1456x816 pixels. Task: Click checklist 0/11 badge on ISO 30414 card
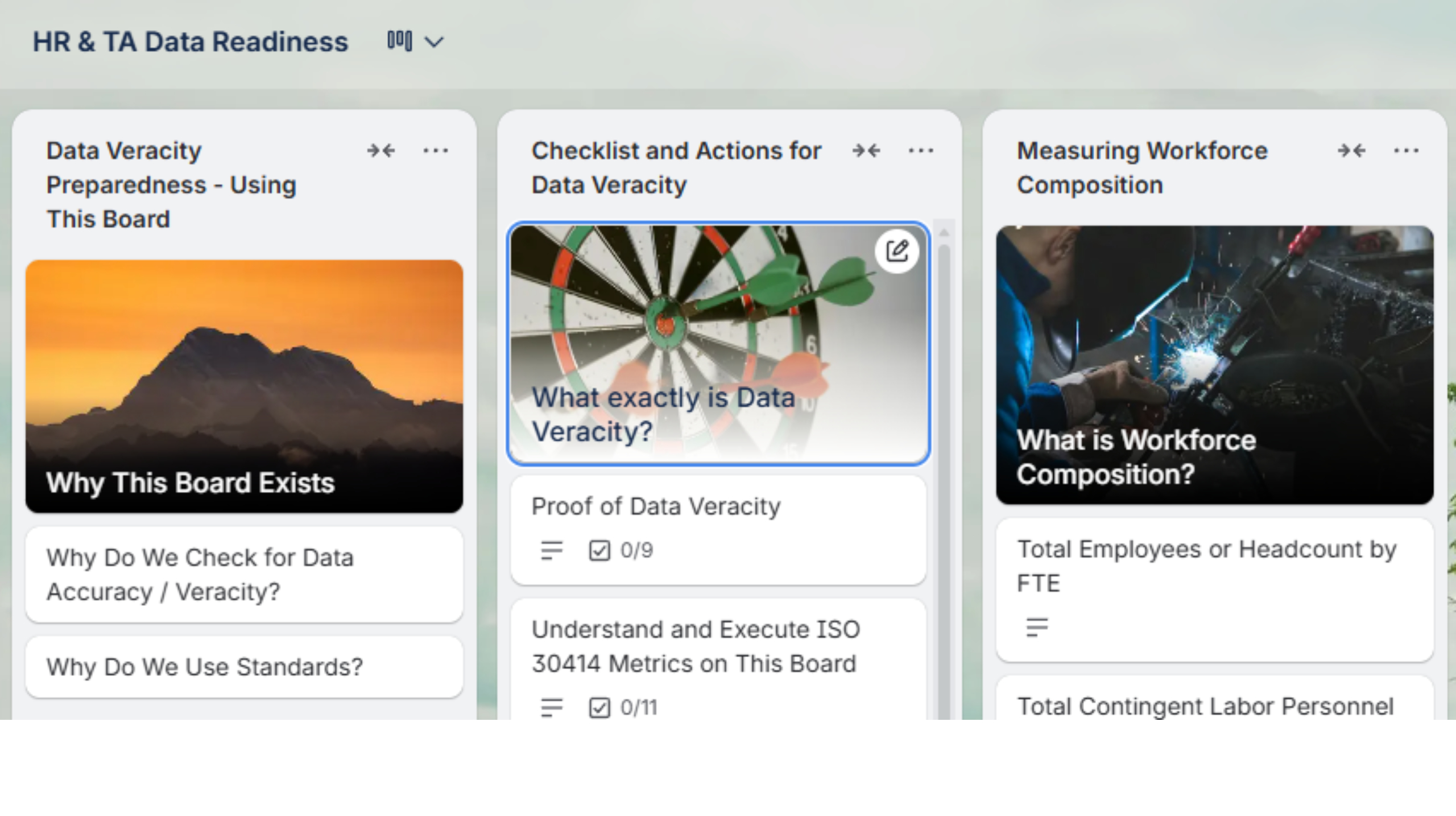623,707
